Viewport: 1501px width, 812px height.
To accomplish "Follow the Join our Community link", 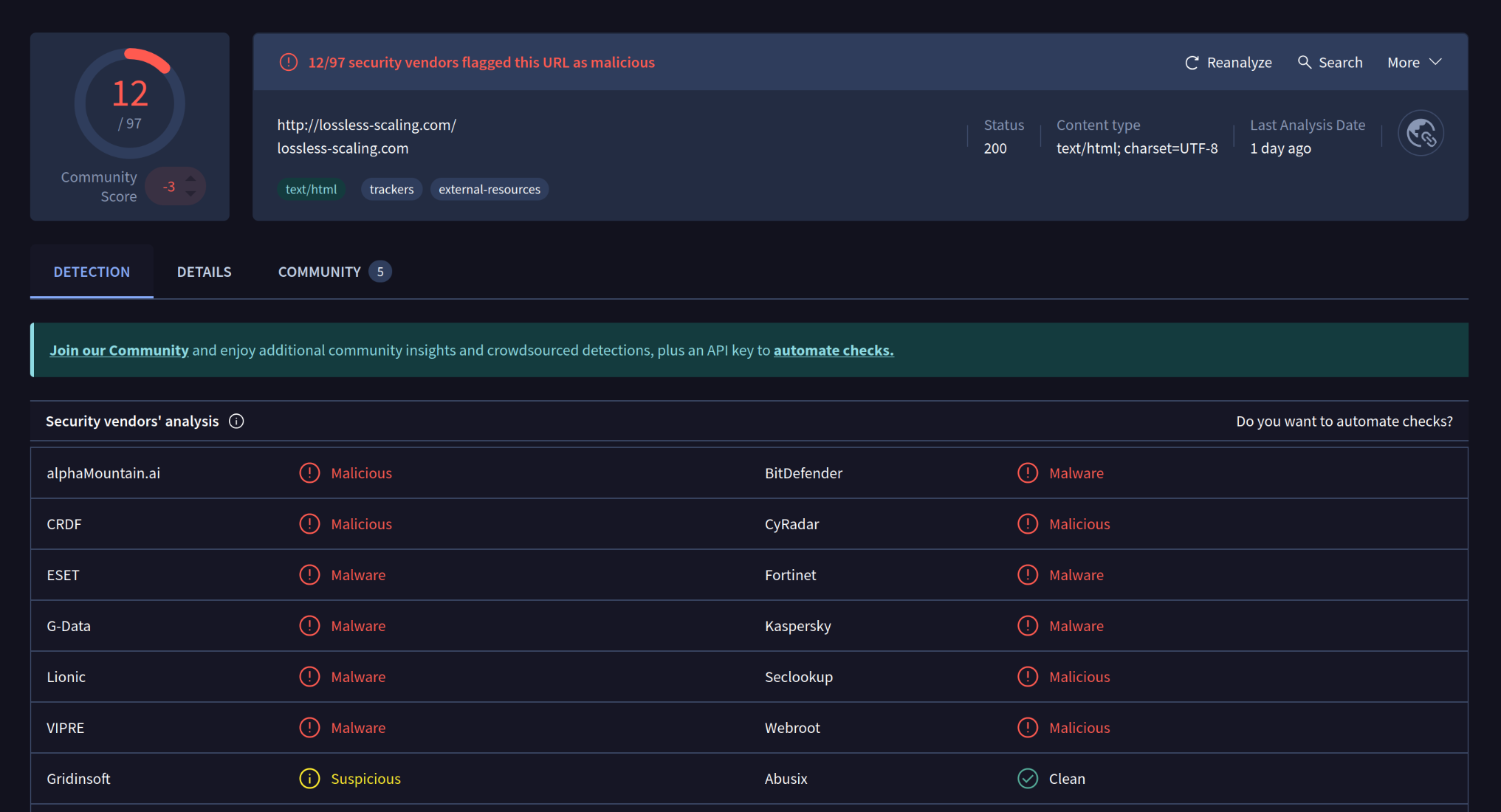I will [x=119, y=351].
